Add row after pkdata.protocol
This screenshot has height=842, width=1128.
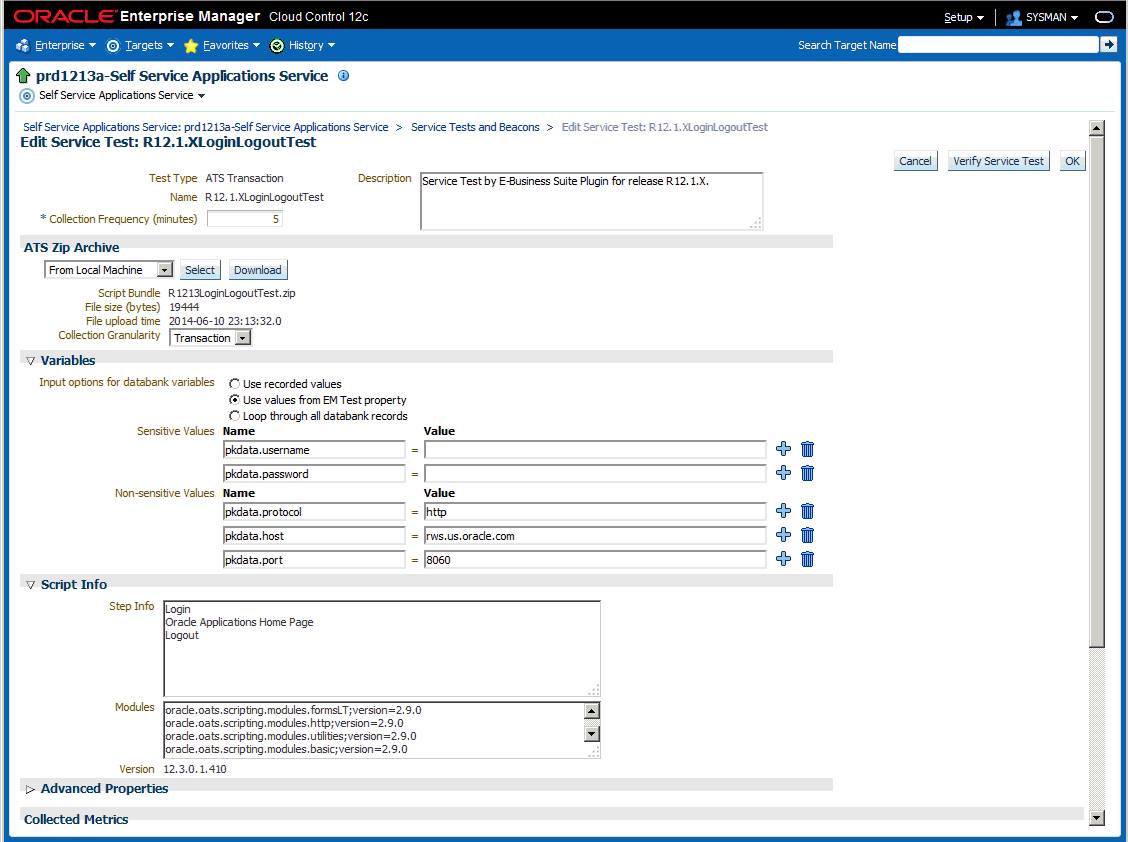pos(783,511)
